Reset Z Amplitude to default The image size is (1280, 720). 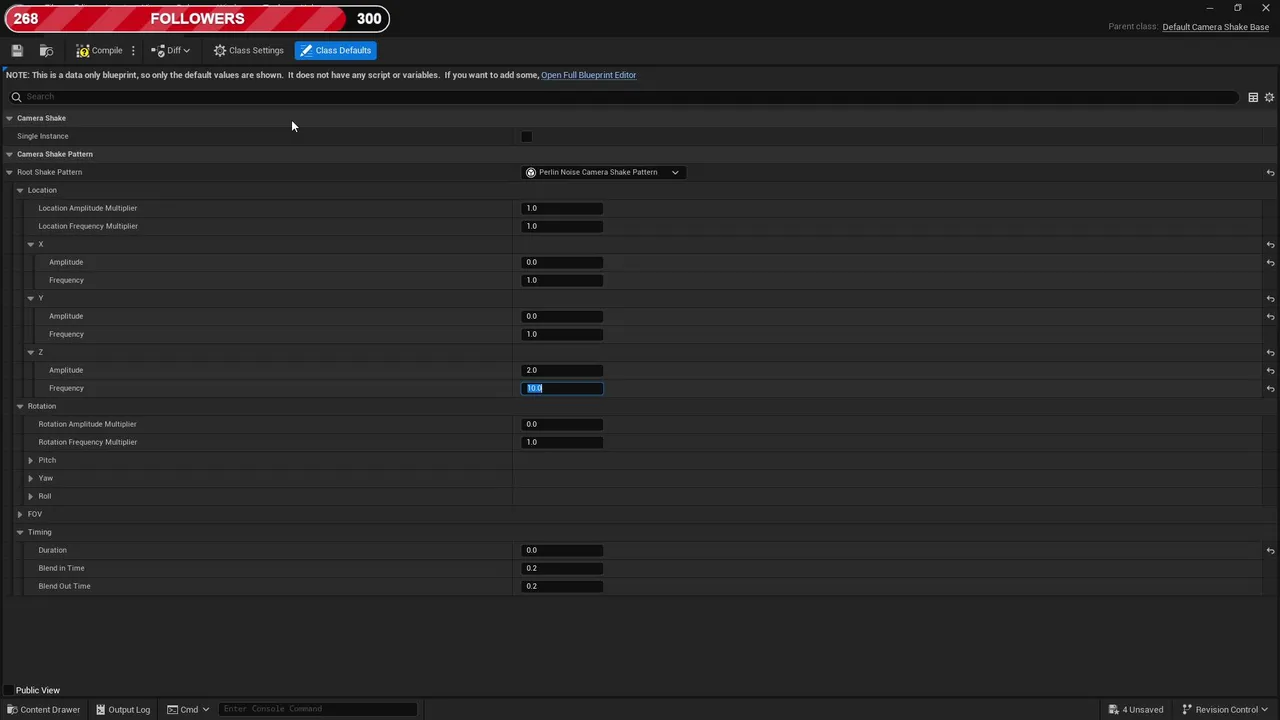click(1270, 370)
